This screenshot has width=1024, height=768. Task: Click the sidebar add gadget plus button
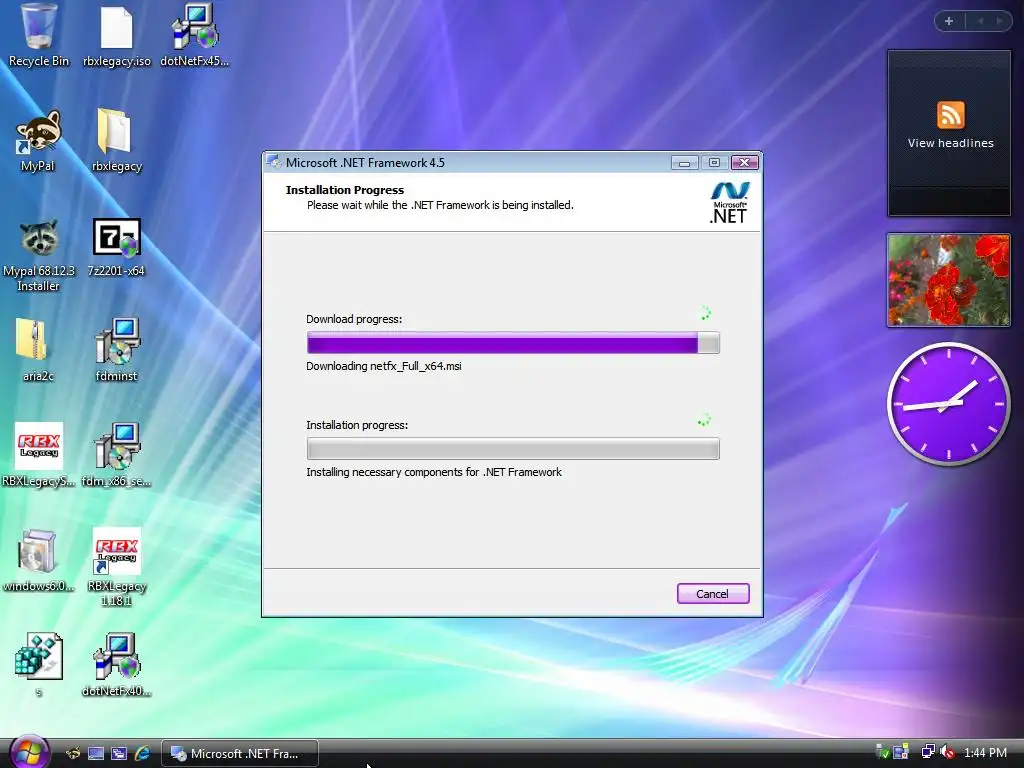pyautogui.click(x=949, y=21)
